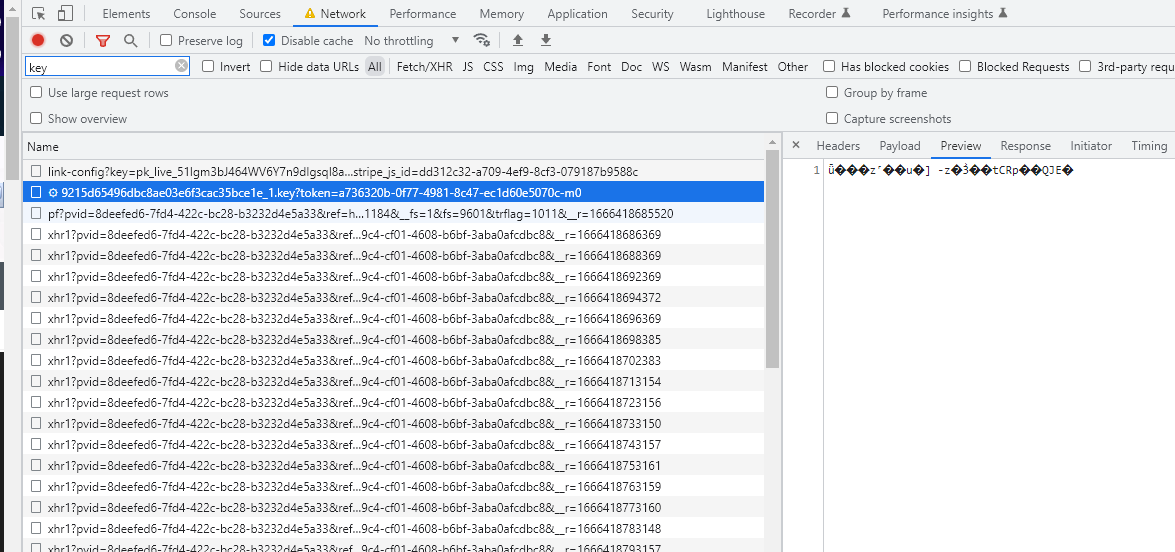The width and height of the screenshot is (1175, 552).
Task: Filter requests by JS type
Action: [467, 67]
